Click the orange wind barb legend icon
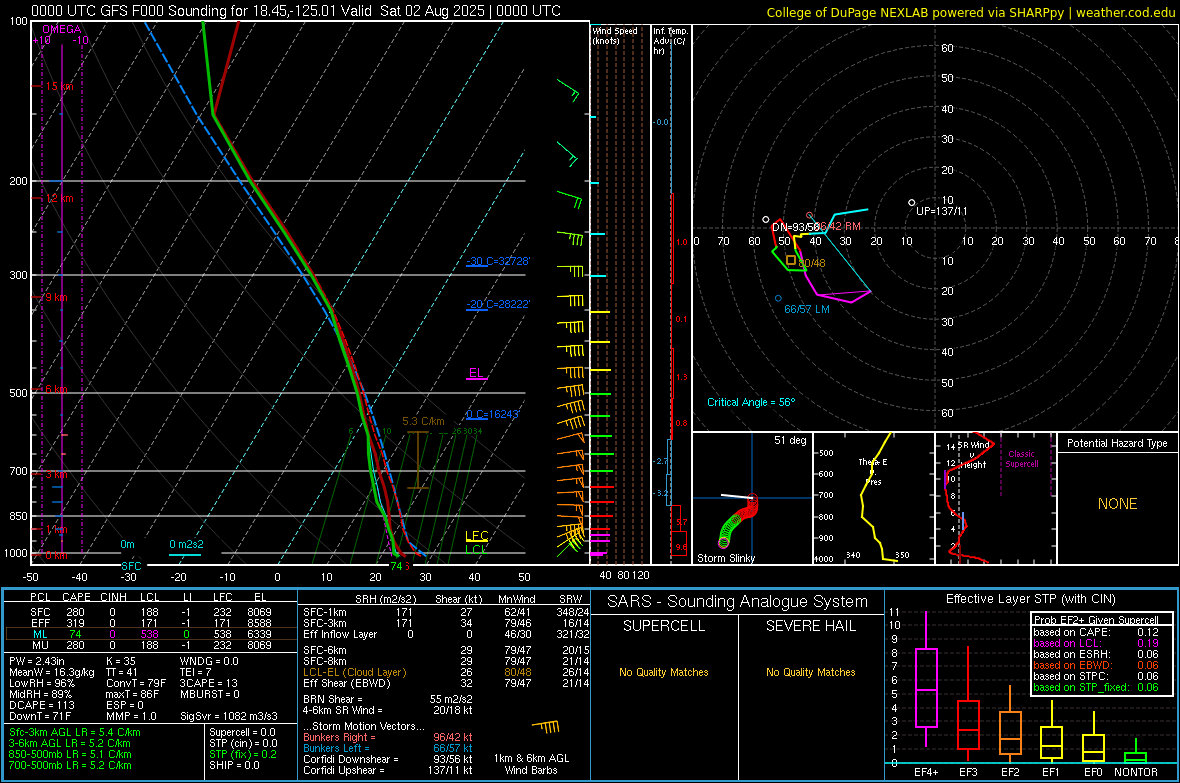1180x783 pixels. point(546,727)
